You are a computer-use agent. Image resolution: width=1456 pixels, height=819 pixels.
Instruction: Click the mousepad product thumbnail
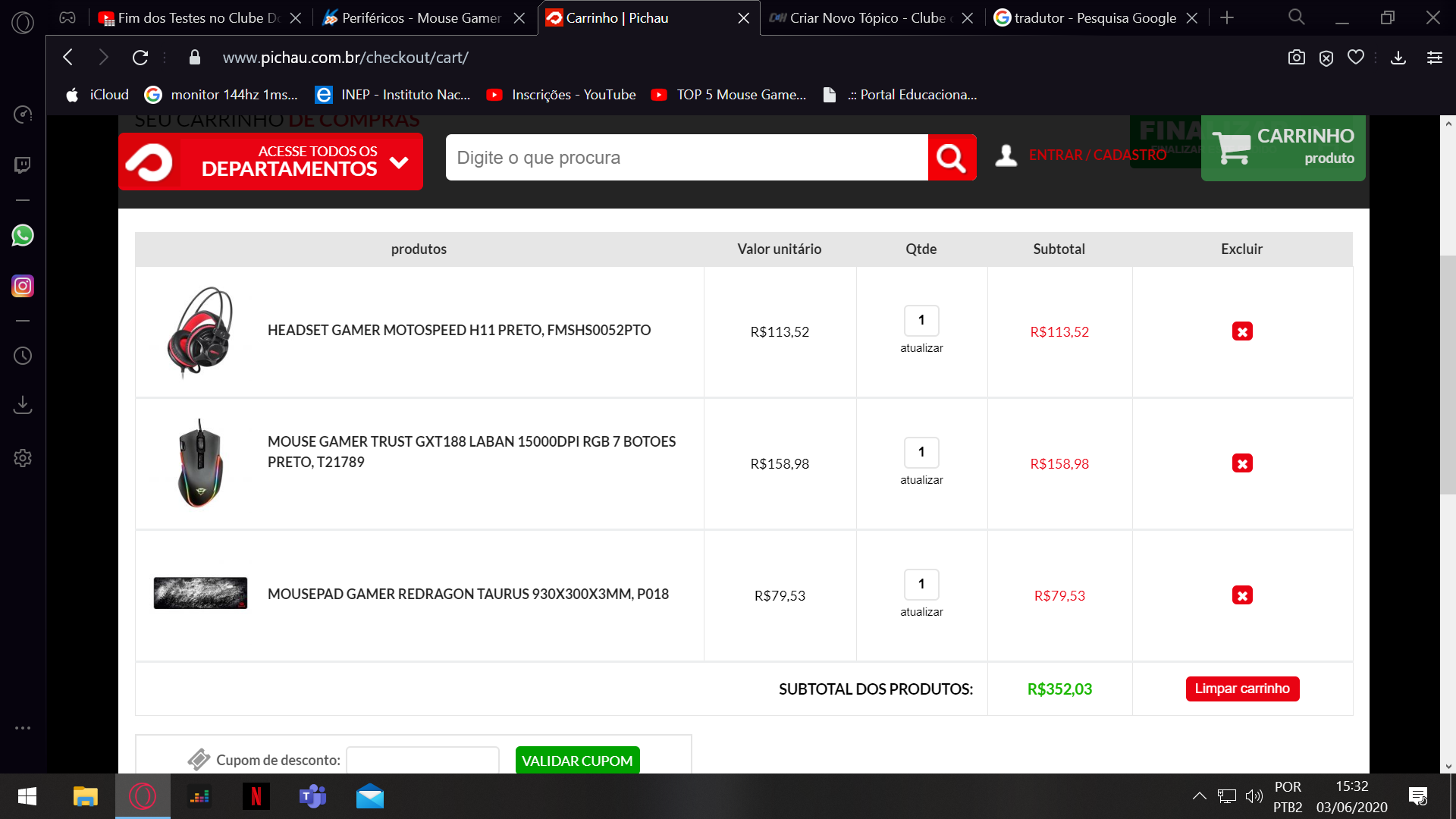pyautogui.click(x=200, y=593)
